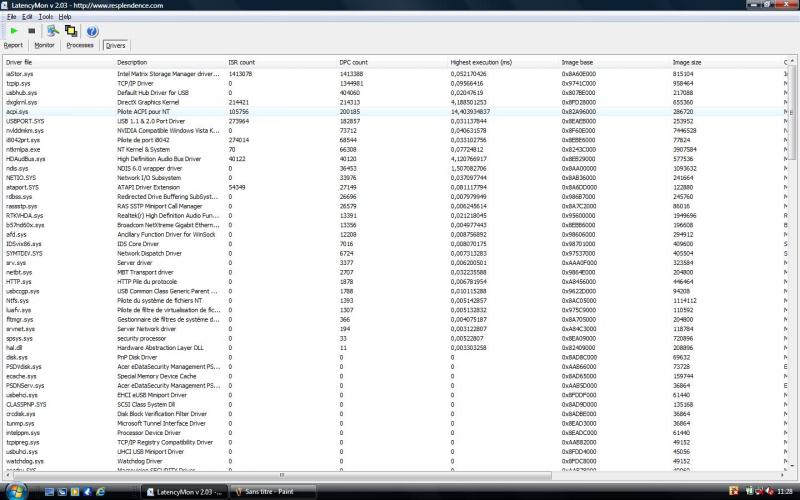The image size is (800, 500).
Task: Click the 'Hardware Abstraction Layer DLL' description
Action: pos(160,348)
